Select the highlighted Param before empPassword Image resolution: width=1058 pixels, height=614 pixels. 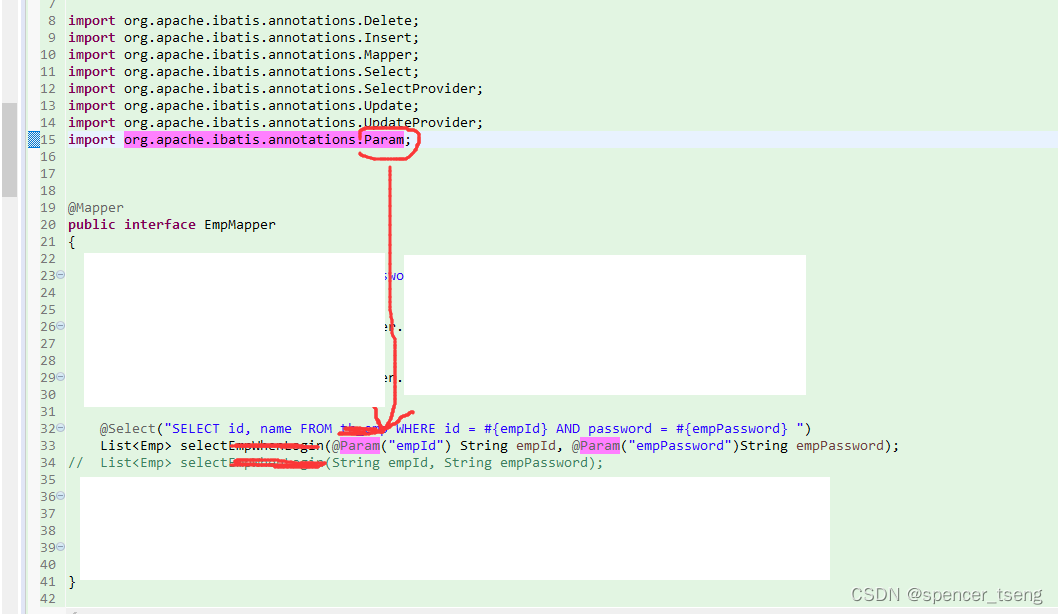pos(599,445)
